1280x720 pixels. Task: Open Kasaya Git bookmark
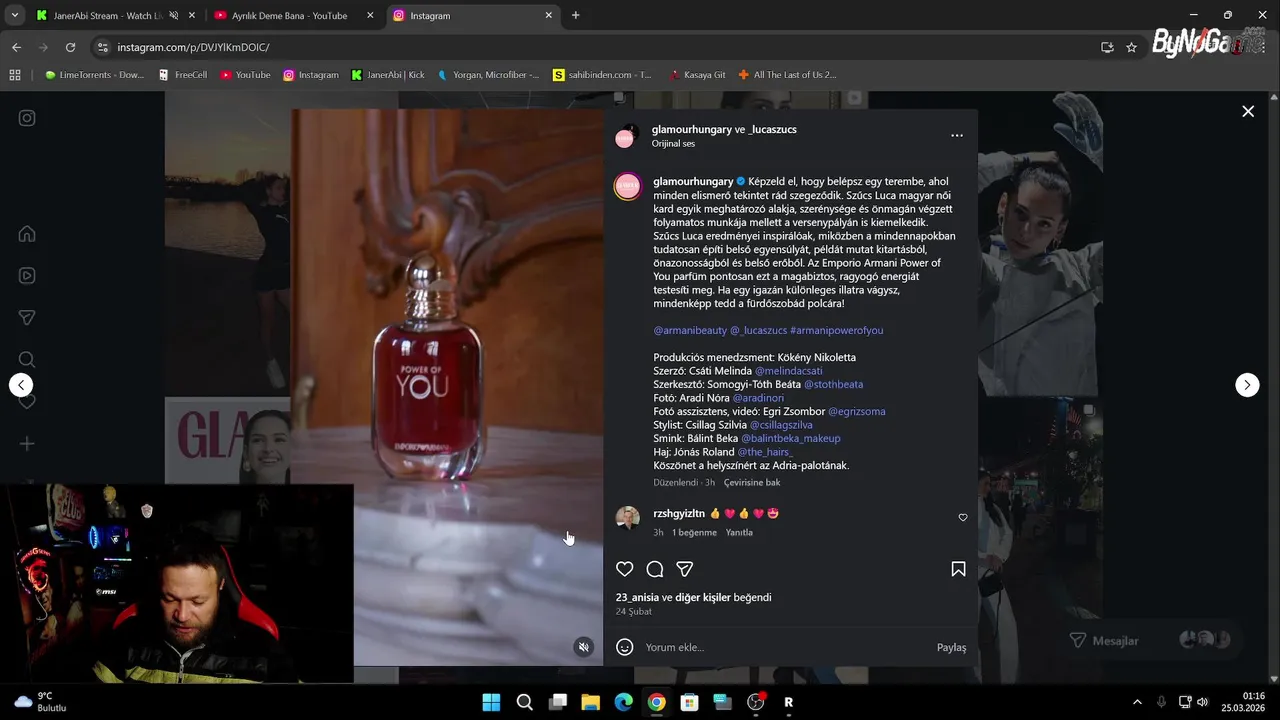pos(697,75)
